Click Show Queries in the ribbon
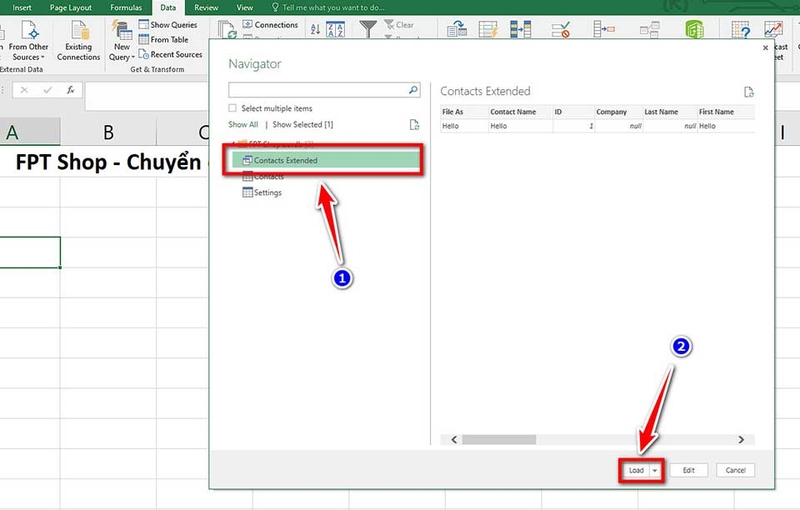The width and height of the screenshot is (800, 510). [x=168, y=24]
